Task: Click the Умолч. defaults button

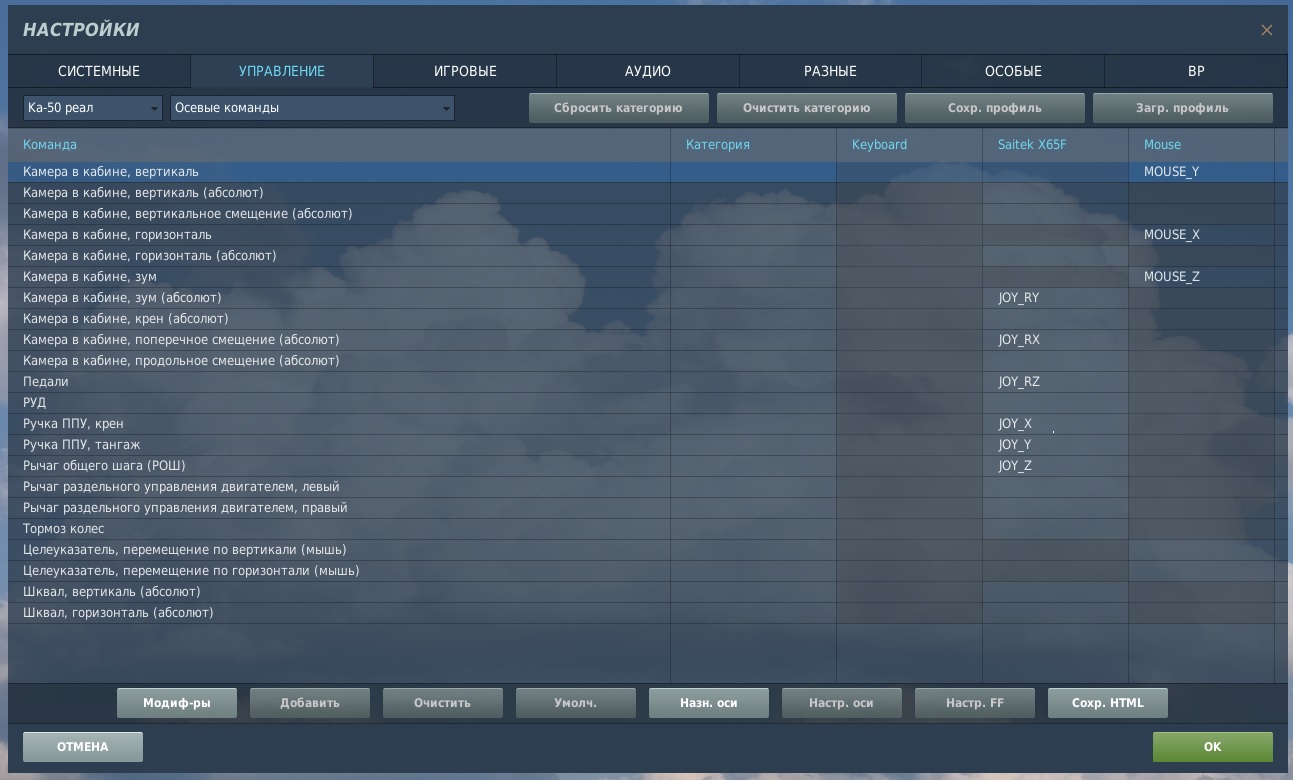Action: click(x=576, y=703)
